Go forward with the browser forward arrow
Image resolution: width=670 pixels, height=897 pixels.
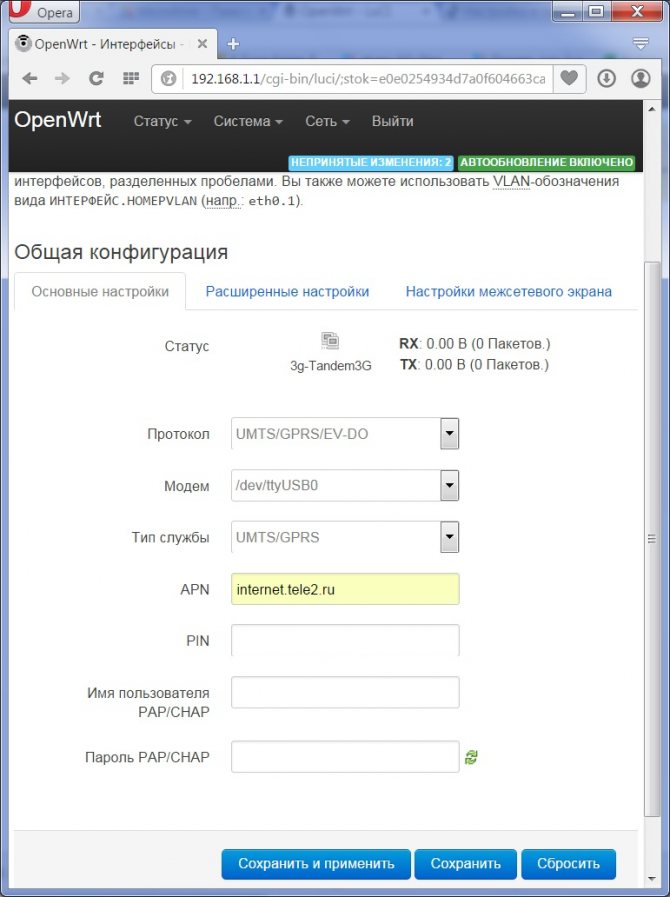coord(62,78)
